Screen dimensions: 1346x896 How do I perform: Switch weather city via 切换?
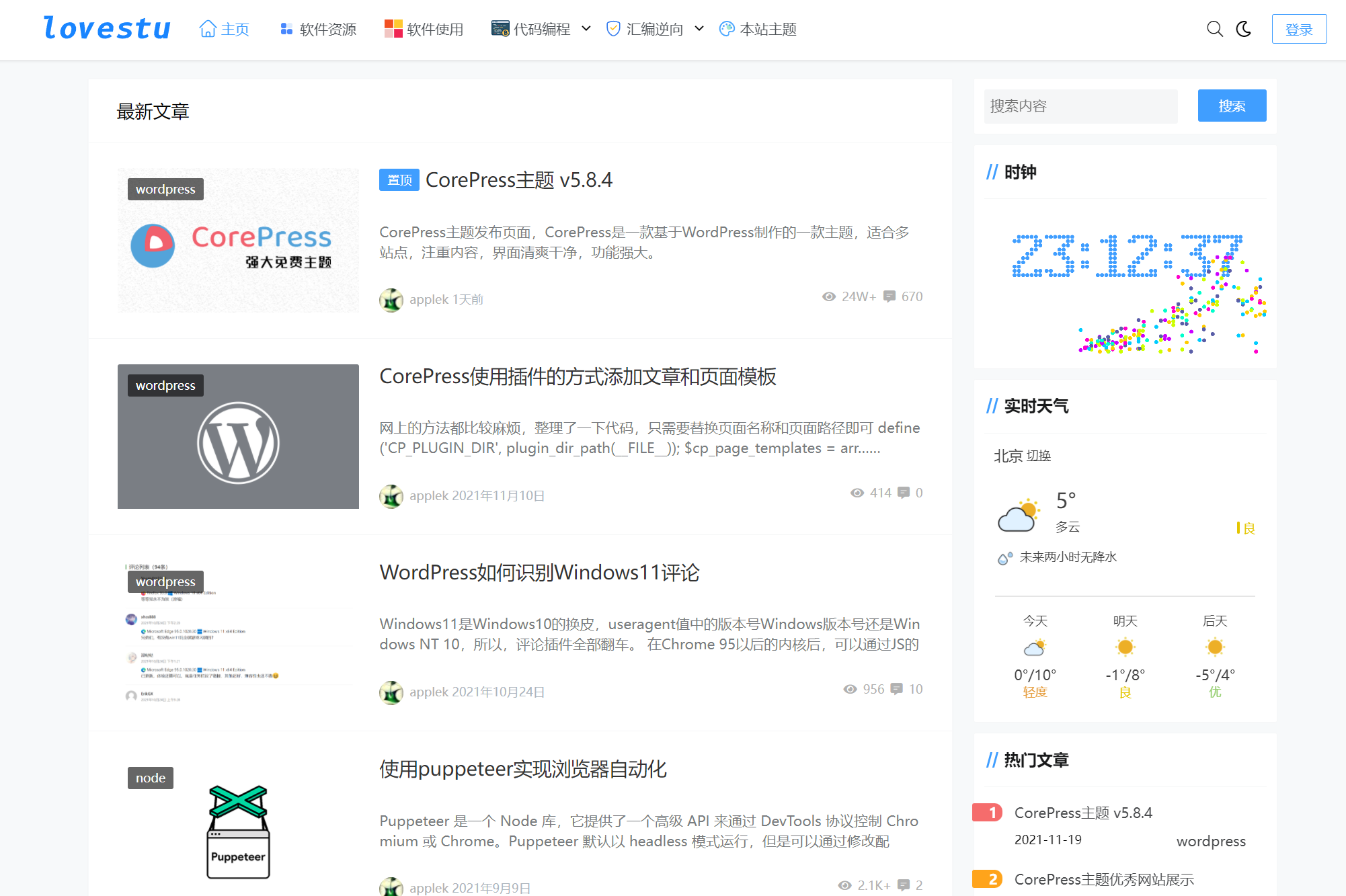[x=1039, y=456]
